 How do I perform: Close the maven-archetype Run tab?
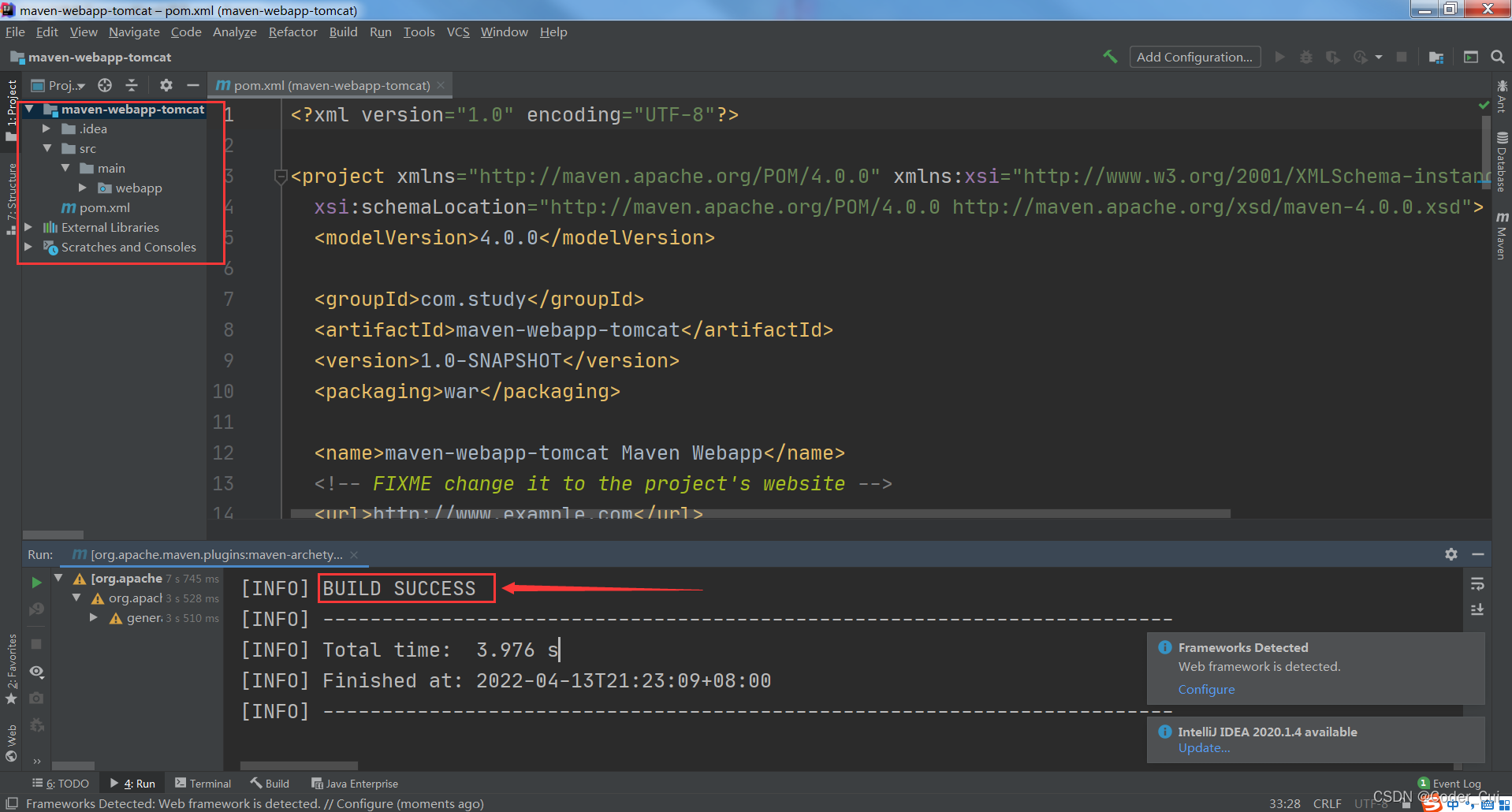pyautogui.click(x=354, y=554)
